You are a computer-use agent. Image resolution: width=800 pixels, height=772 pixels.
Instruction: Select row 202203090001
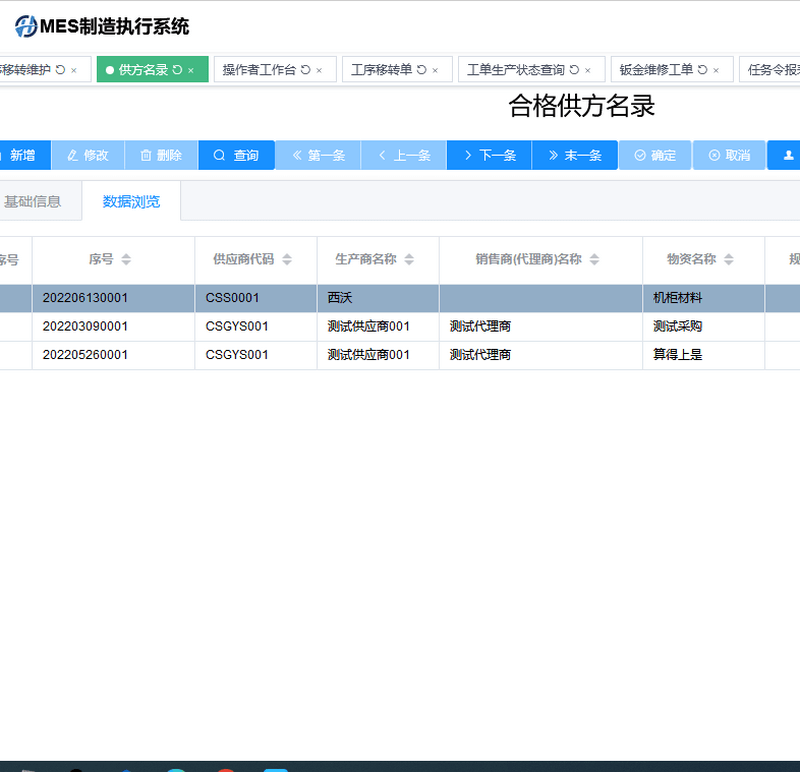[x=400, y=327]
